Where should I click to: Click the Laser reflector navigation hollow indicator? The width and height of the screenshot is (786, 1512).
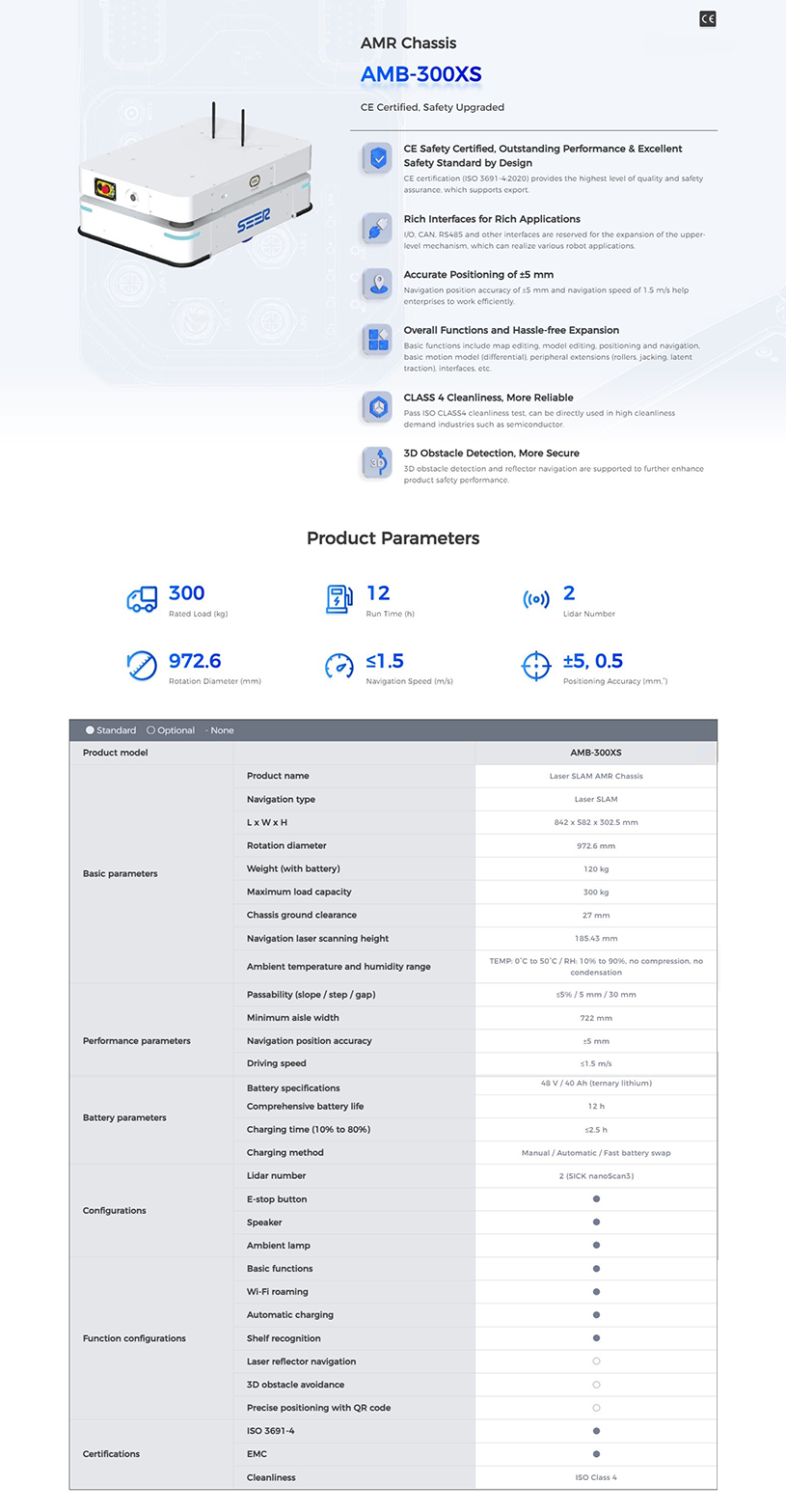click(x=596, y=1361)
